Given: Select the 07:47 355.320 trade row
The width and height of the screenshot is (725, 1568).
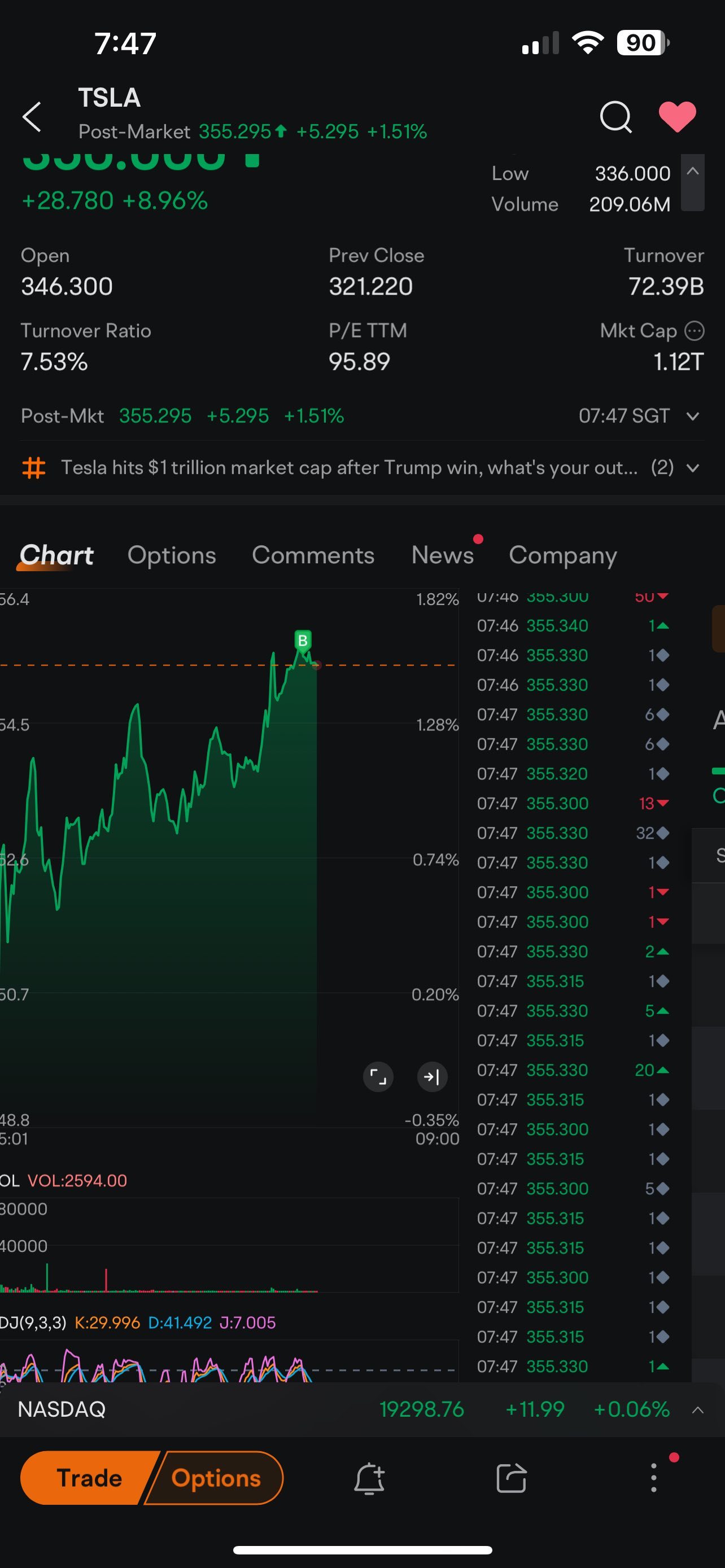Looking at the screenshot, I should coord(574,774).
